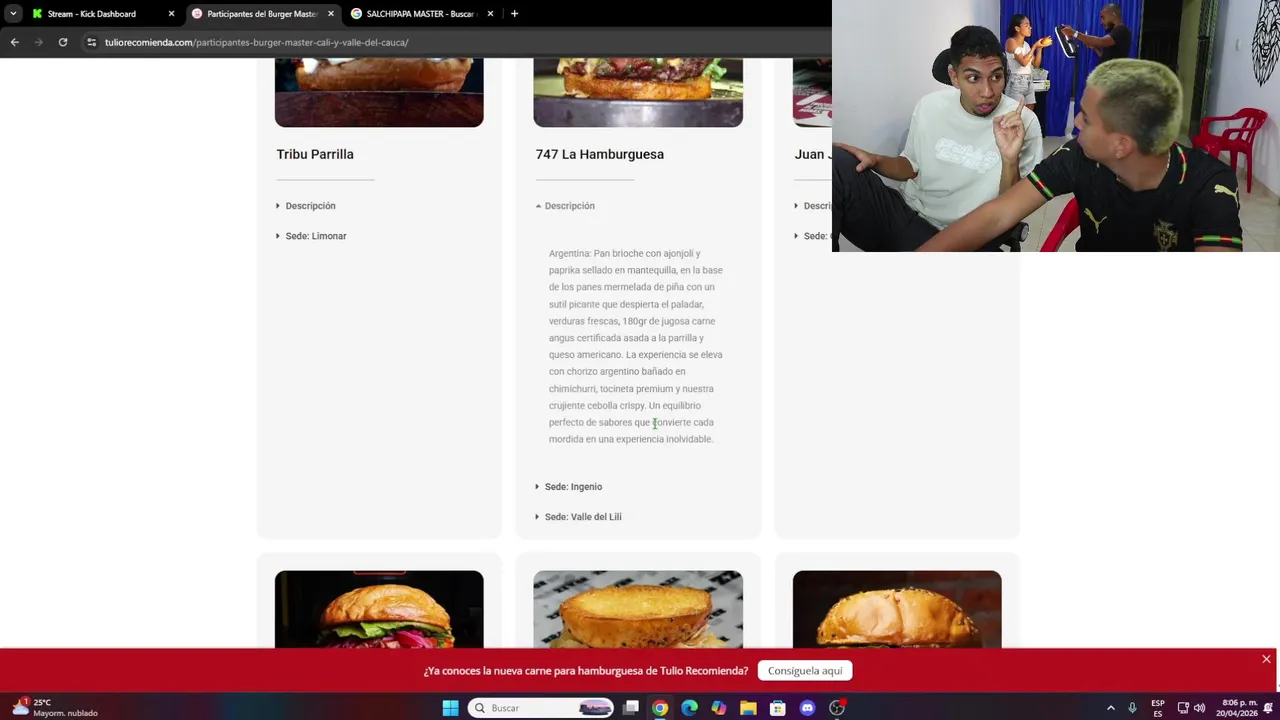Dismiss the red promo banner
Screen dimensions: 1280x720
point(1266,659)
